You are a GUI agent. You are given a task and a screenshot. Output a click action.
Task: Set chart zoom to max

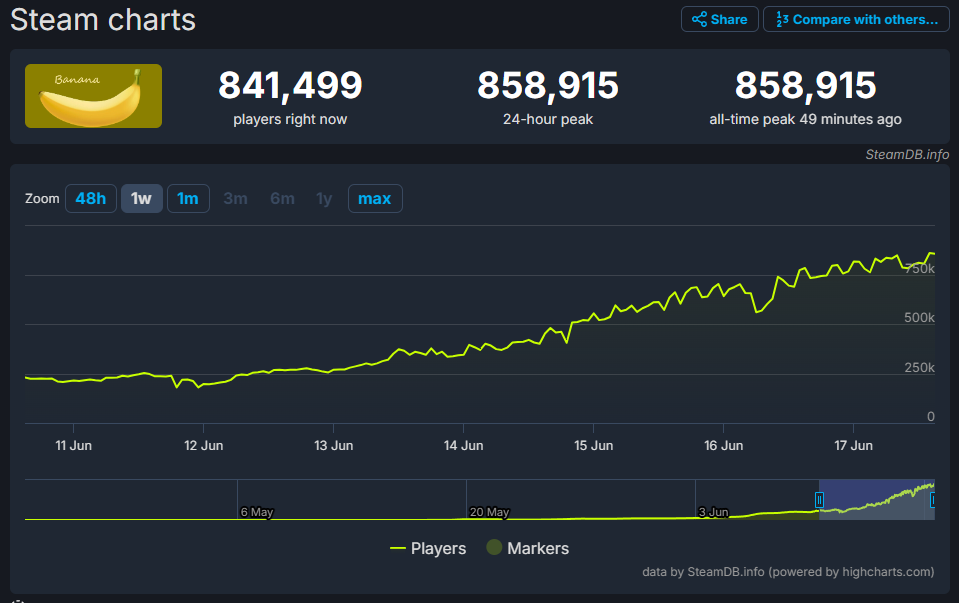pos(375,199)
